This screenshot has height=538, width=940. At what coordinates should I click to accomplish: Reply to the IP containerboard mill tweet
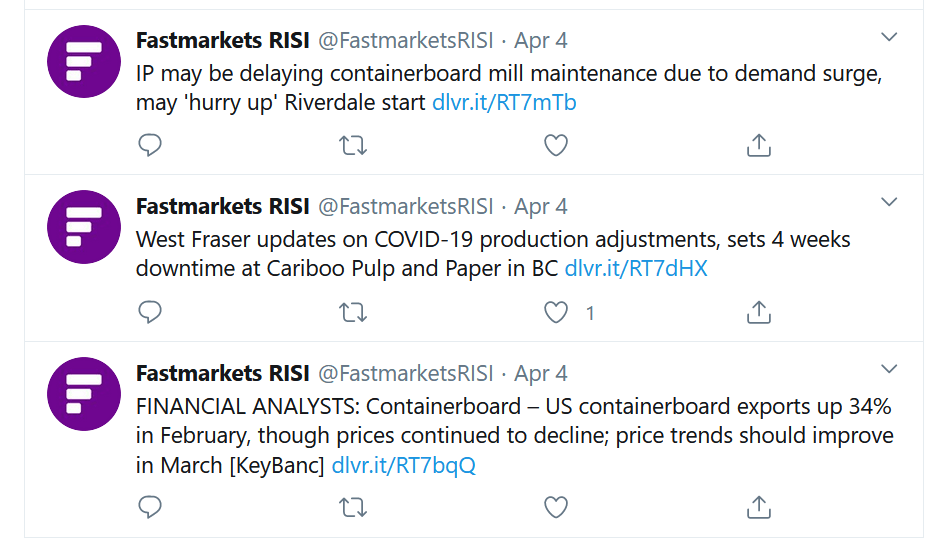coord(150,145)
